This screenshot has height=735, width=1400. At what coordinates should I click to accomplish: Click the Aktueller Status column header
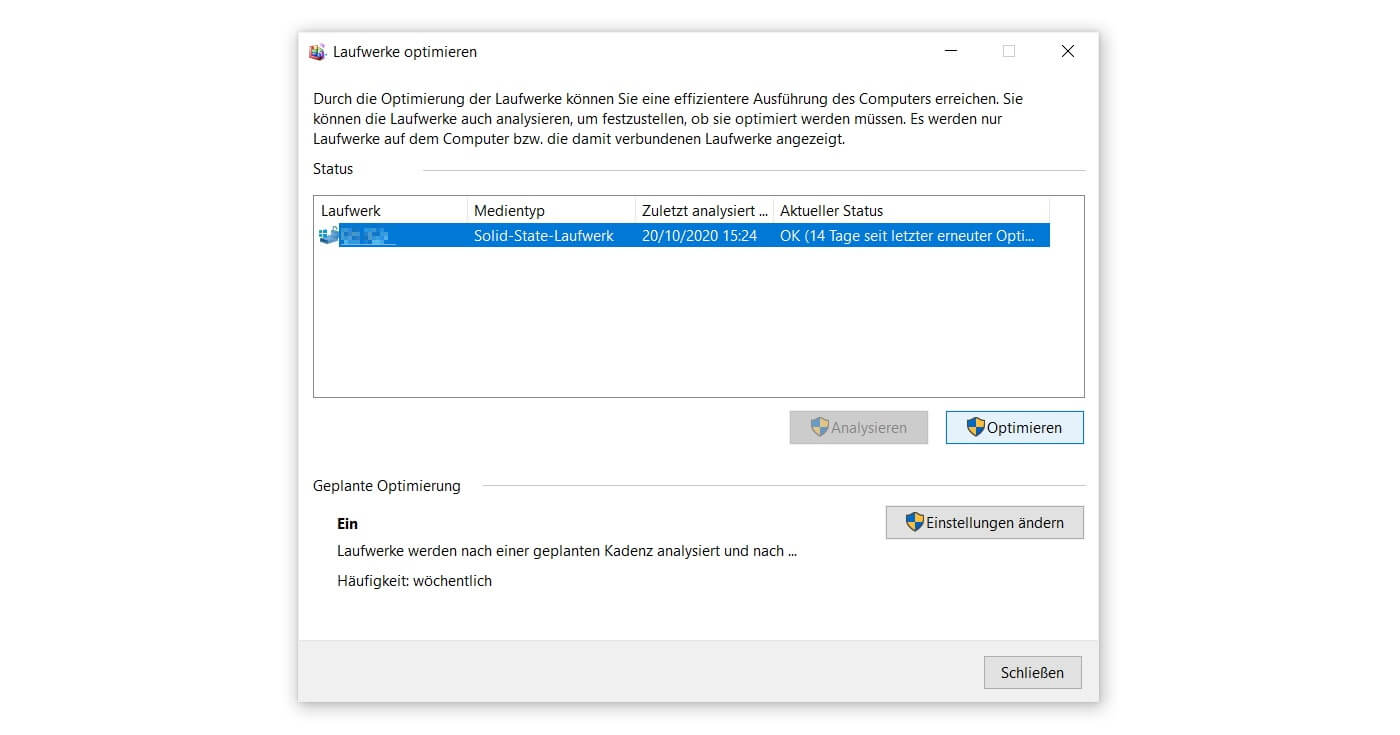tap(832, 210)
